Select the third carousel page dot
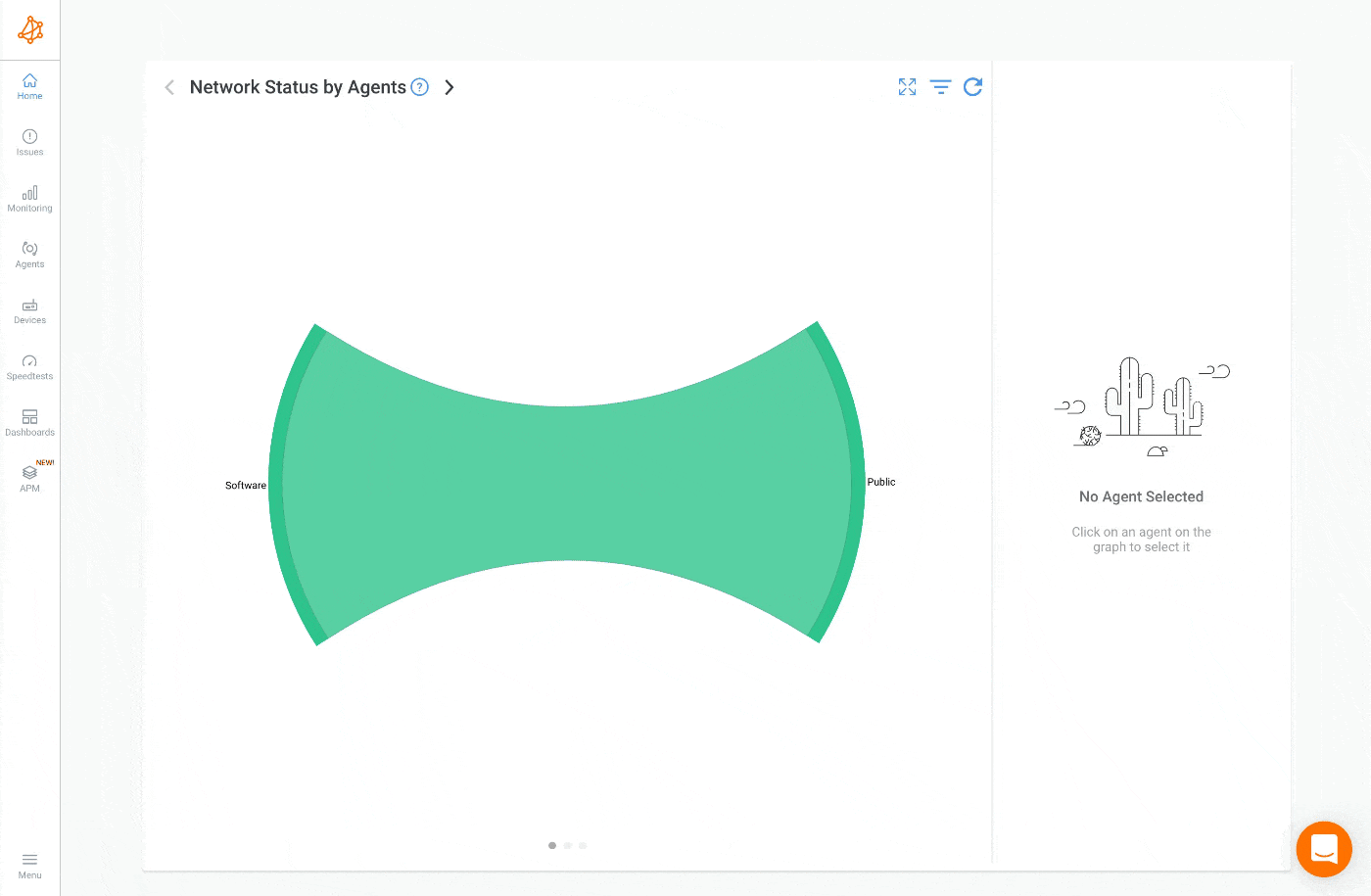The height and width of the screenshot is (896, 1371). point(583,845)
